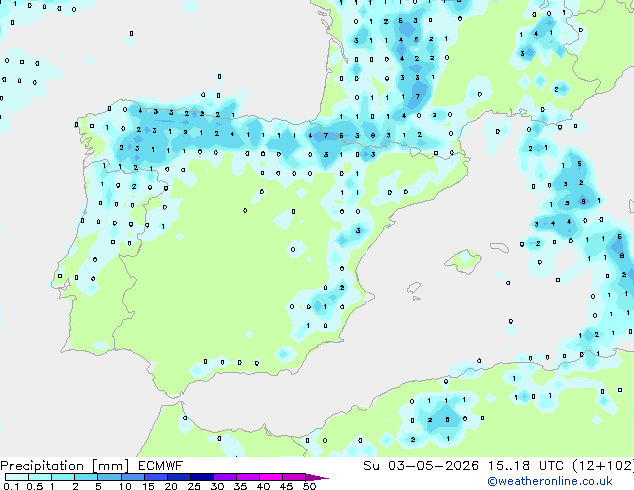This screenshot has width=634, height=490.
Task: Click the '15..18' time range text
Action: pyautogui.click(x=509, y=466)
